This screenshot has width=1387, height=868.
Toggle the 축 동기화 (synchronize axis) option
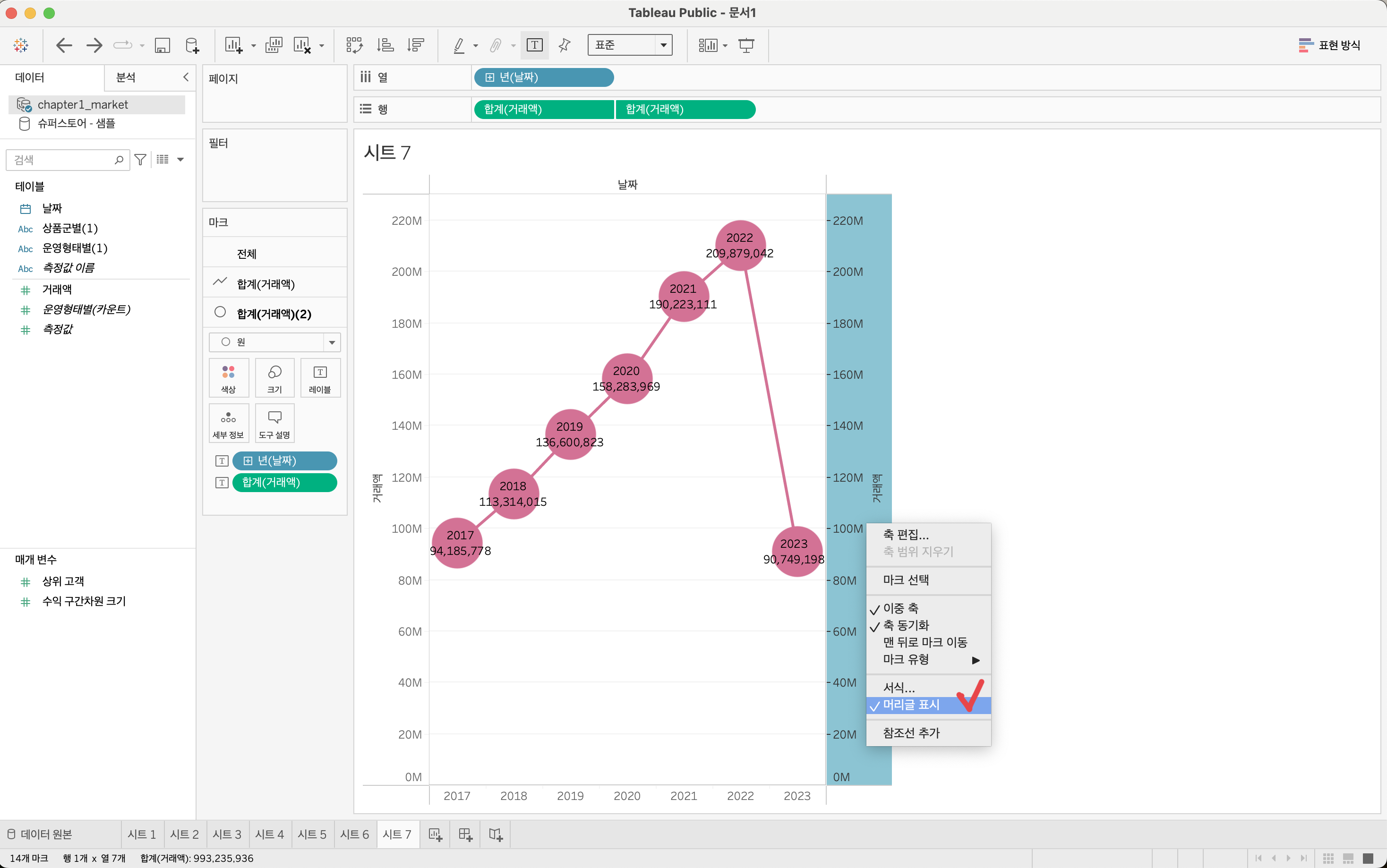[905, 625]
